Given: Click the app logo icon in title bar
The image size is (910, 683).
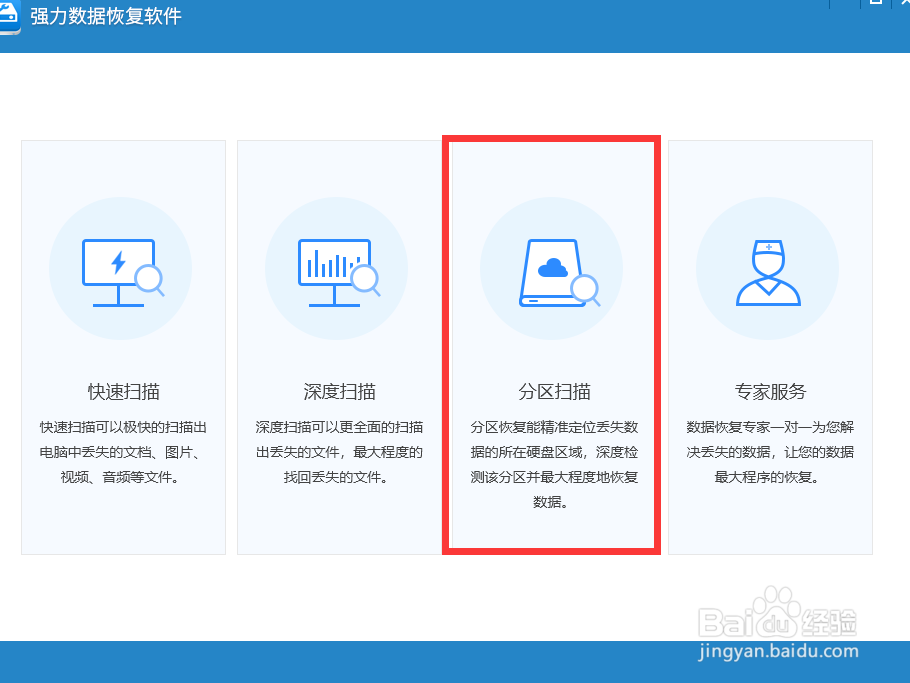Looking at the screenshot, I should 9,17.
